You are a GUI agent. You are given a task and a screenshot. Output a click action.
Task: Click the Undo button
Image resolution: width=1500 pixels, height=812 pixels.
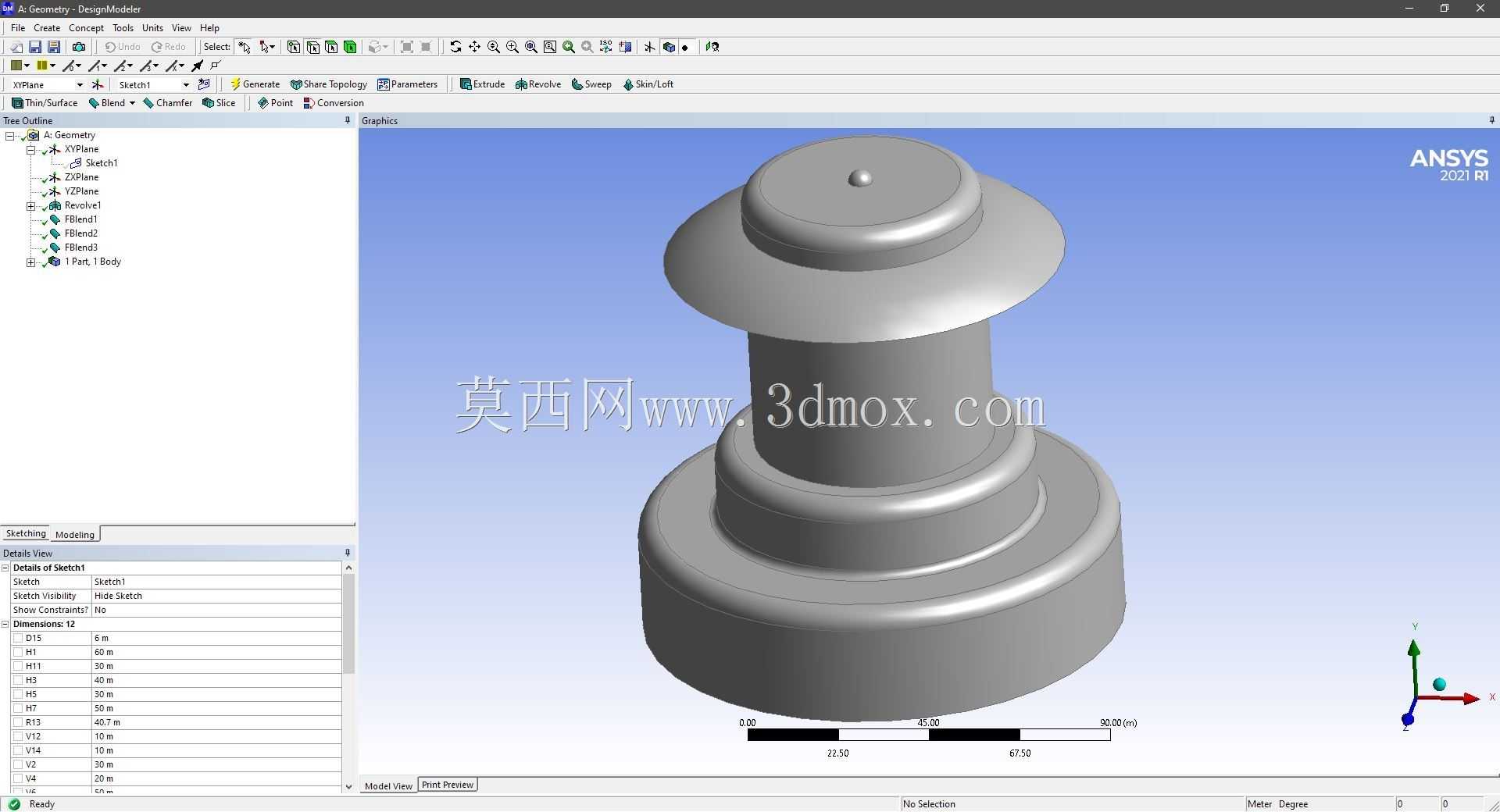pyautogui.click(x=123, y=47)
